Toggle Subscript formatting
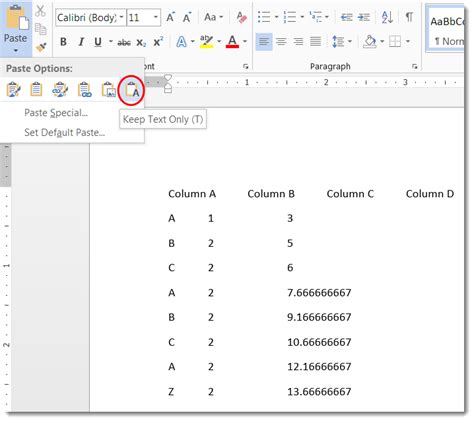 [x=141, y=42]
